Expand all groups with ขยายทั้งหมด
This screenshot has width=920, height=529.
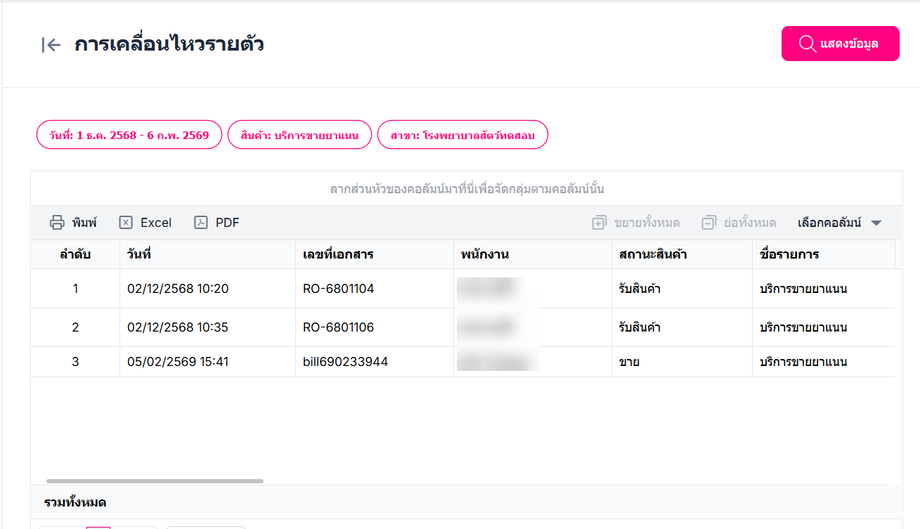635,223
